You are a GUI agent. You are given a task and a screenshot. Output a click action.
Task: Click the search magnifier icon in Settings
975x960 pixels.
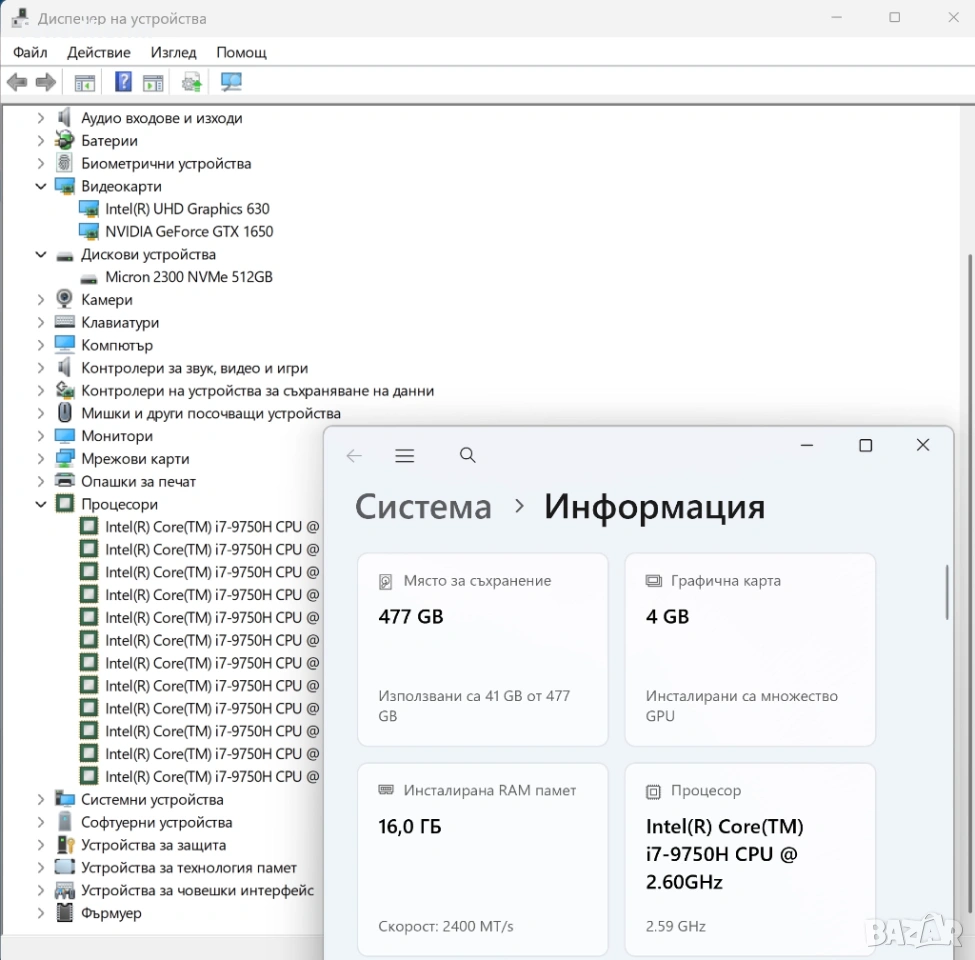467,456
